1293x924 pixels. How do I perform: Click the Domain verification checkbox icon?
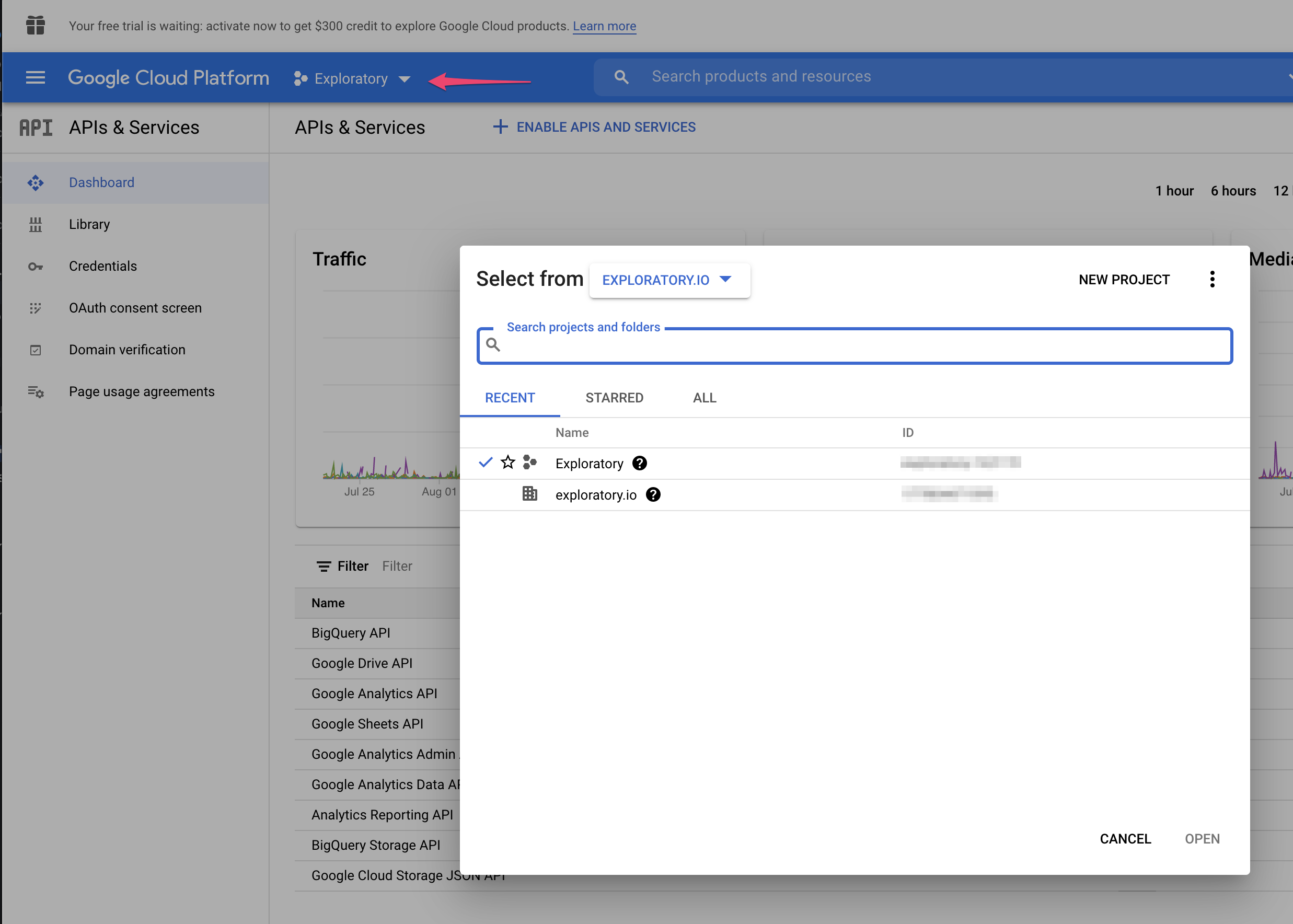35,350
